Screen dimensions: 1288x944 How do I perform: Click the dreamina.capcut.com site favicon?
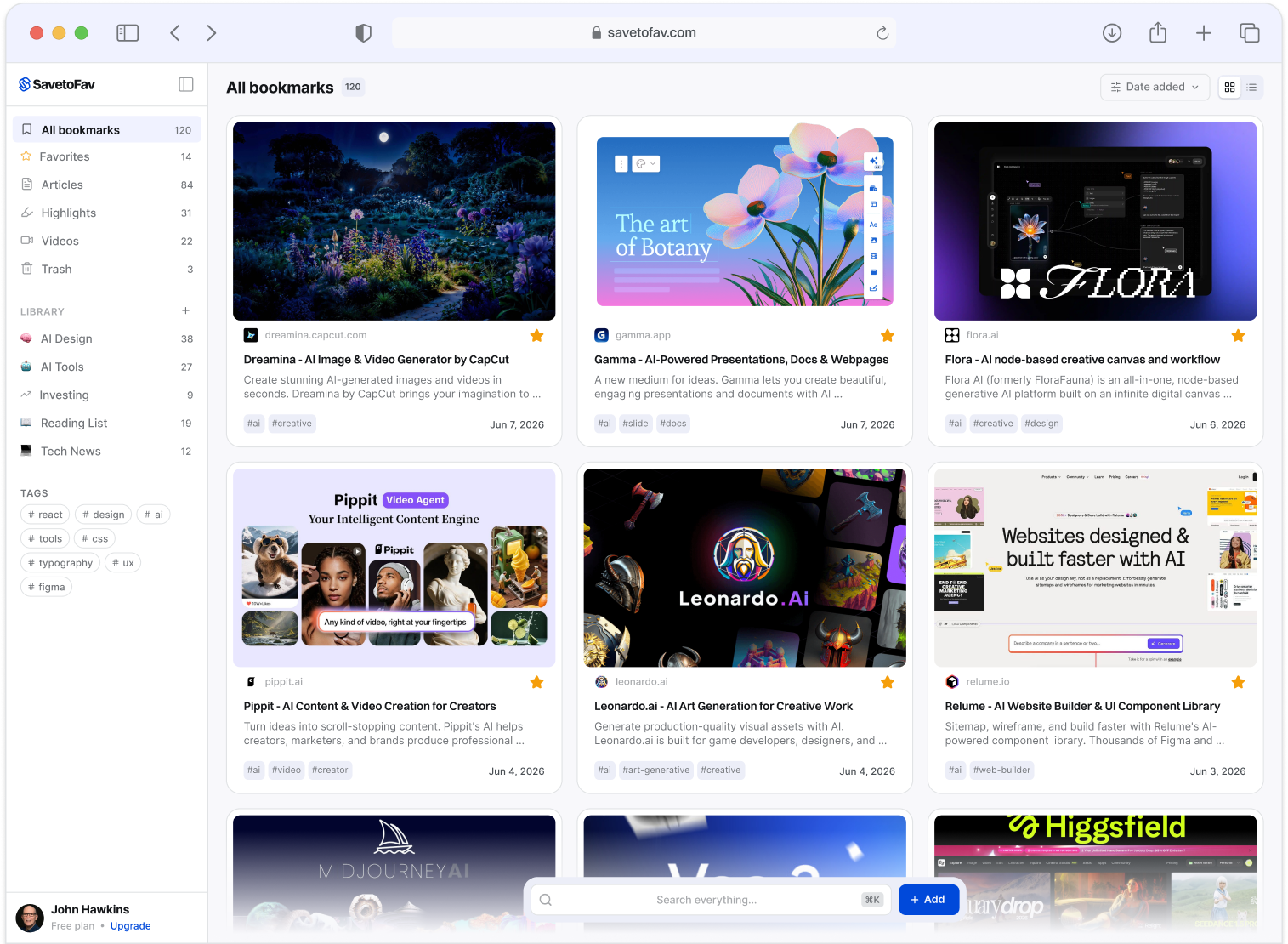pyautogui.click(x=251, y=335)
